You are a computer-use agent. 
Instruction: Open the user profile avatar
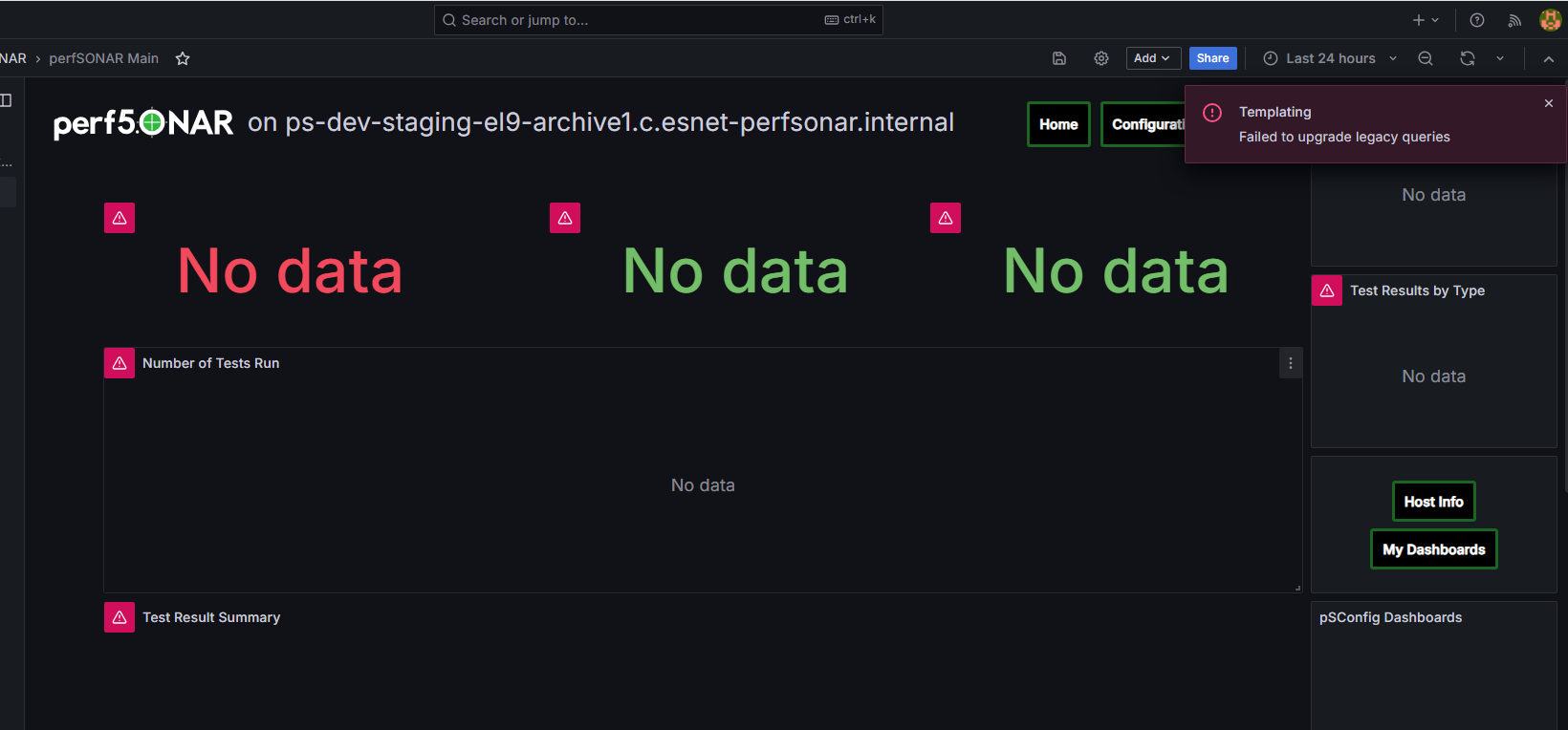[1550, 20]
